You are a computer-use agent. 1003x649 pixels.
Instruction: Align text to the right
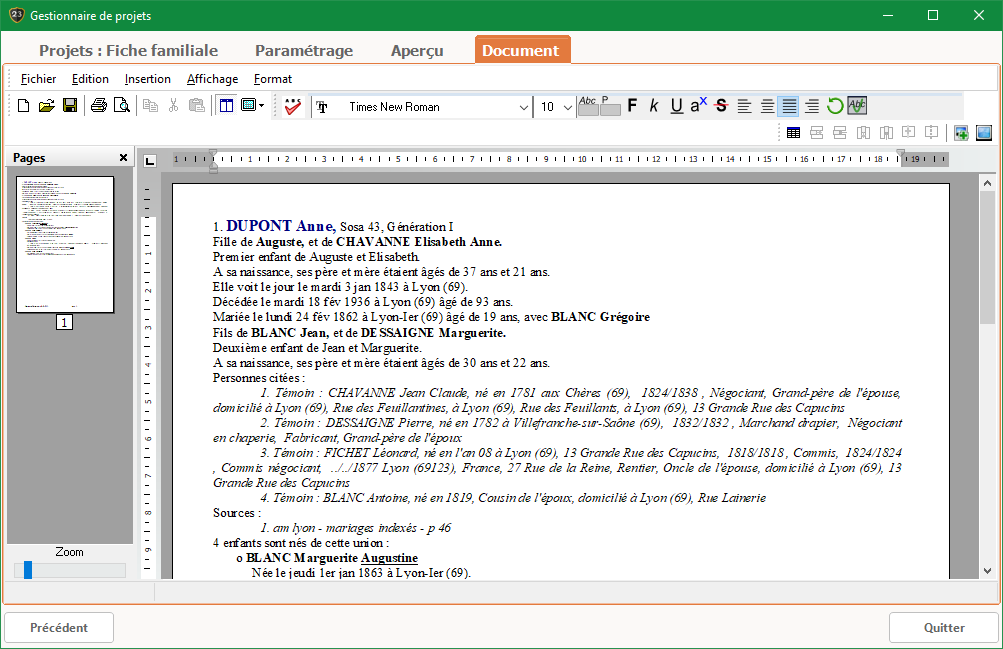[812, 106]
